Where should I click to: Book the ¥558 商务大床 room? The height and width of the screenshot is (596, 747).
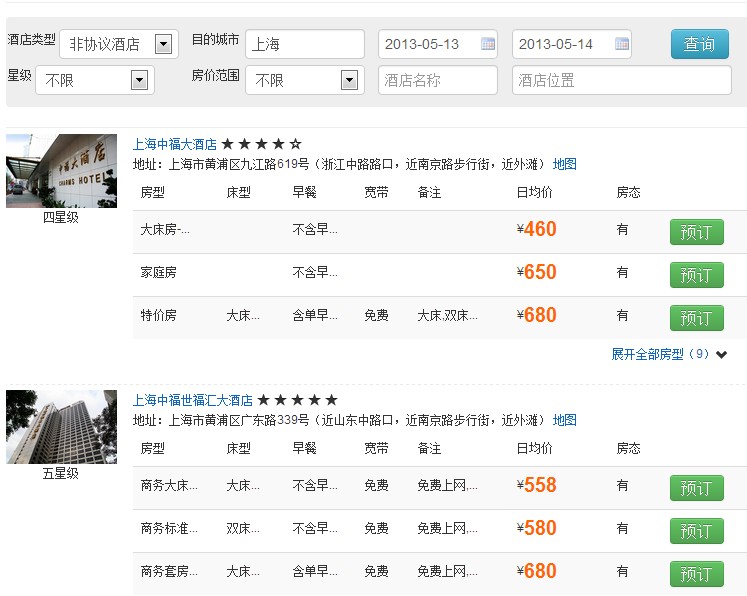click(x=696, y=488)
